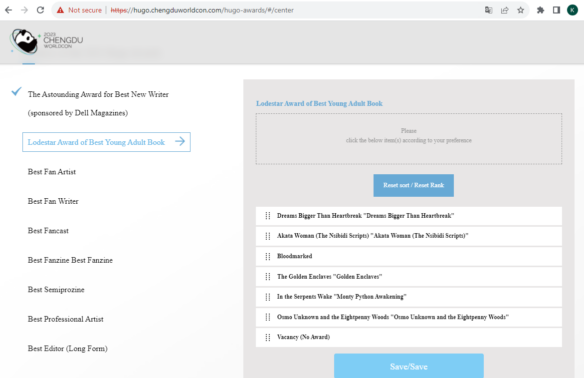
Task: Open the Best Fanzine category
Action: (70, 260)
